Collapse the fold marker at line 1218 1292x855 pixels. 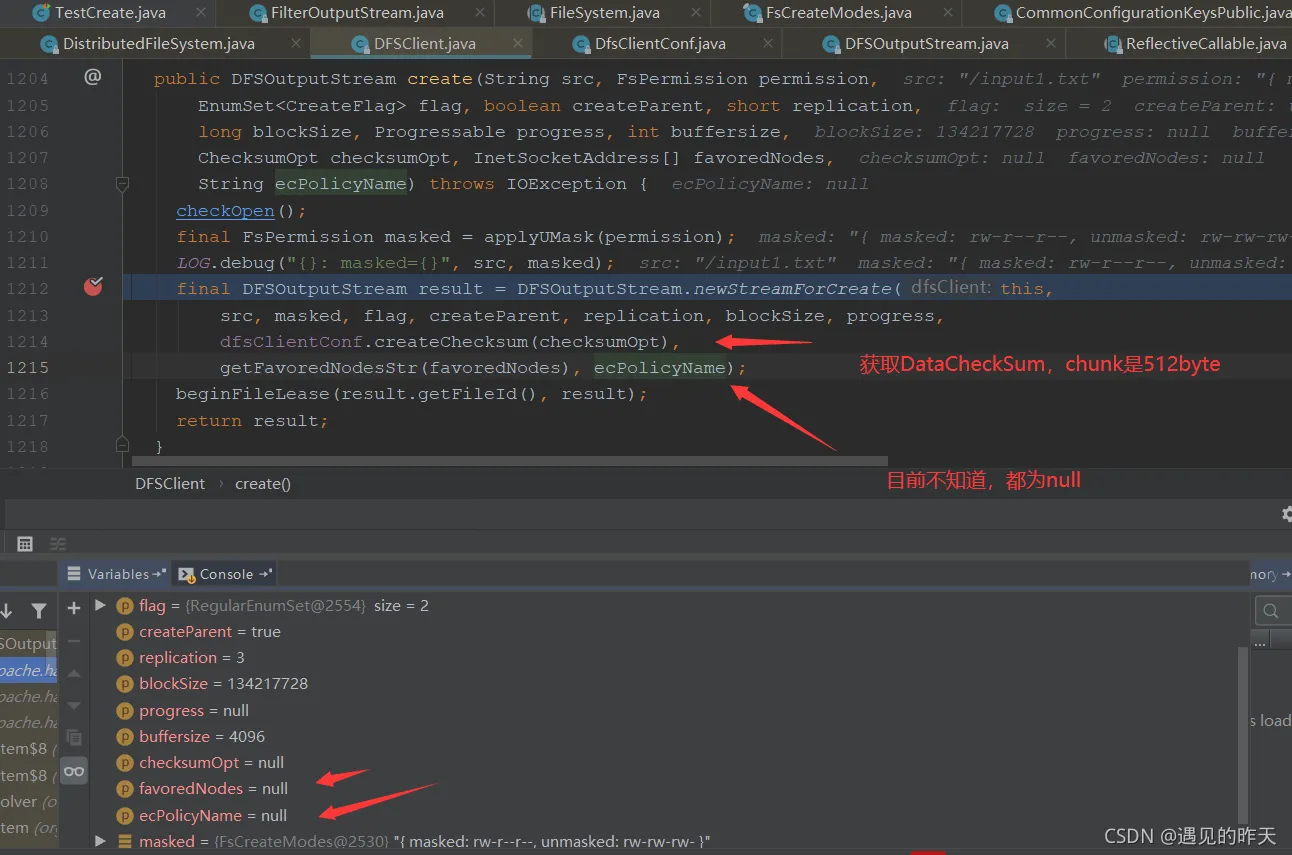122,444
